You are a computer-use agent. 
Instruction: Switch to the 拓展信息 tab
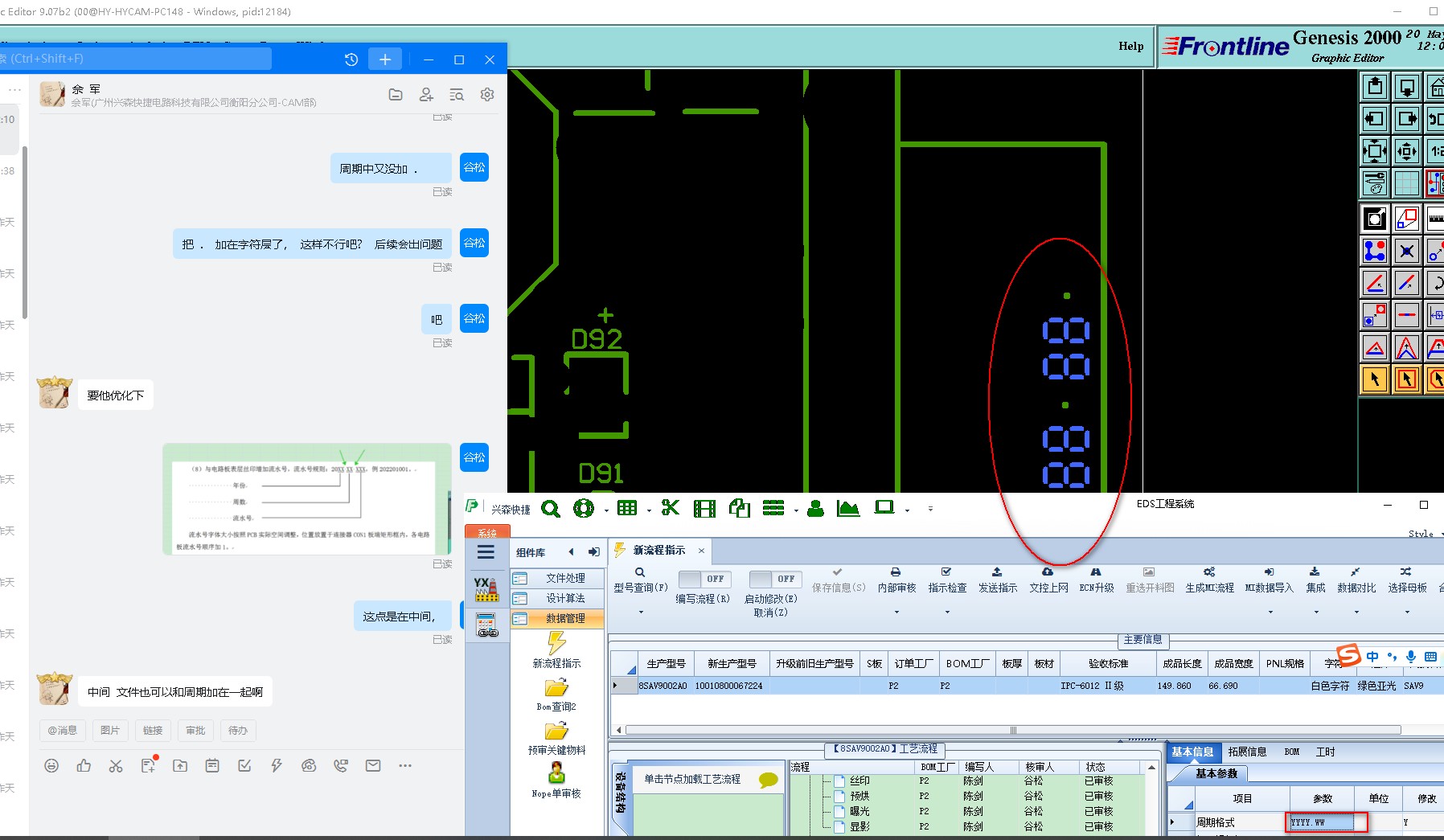coord(1247,752)
